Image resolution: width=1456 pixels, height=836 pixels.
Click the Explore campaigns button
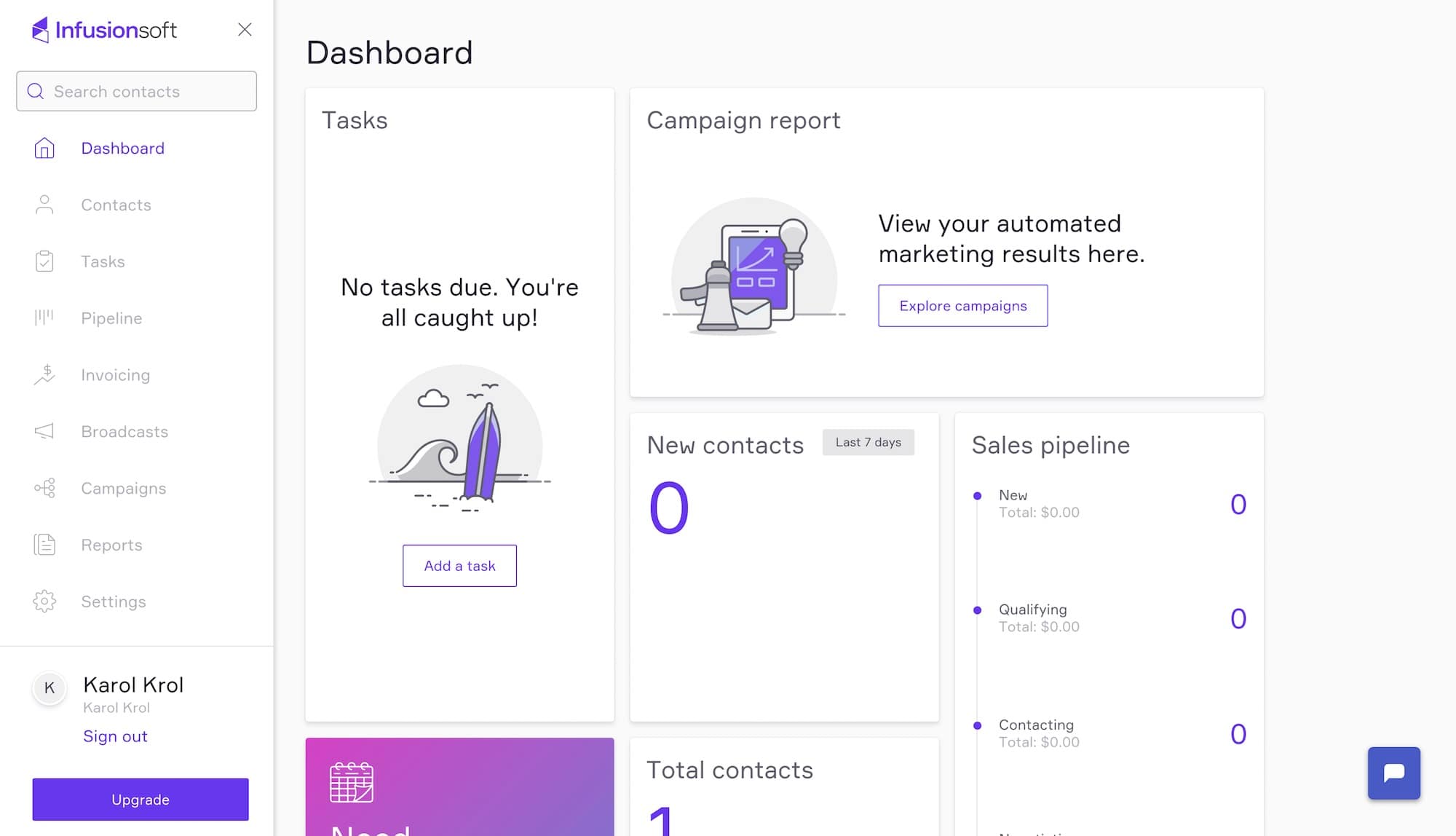pyautogui.click(x=962, y=306)
